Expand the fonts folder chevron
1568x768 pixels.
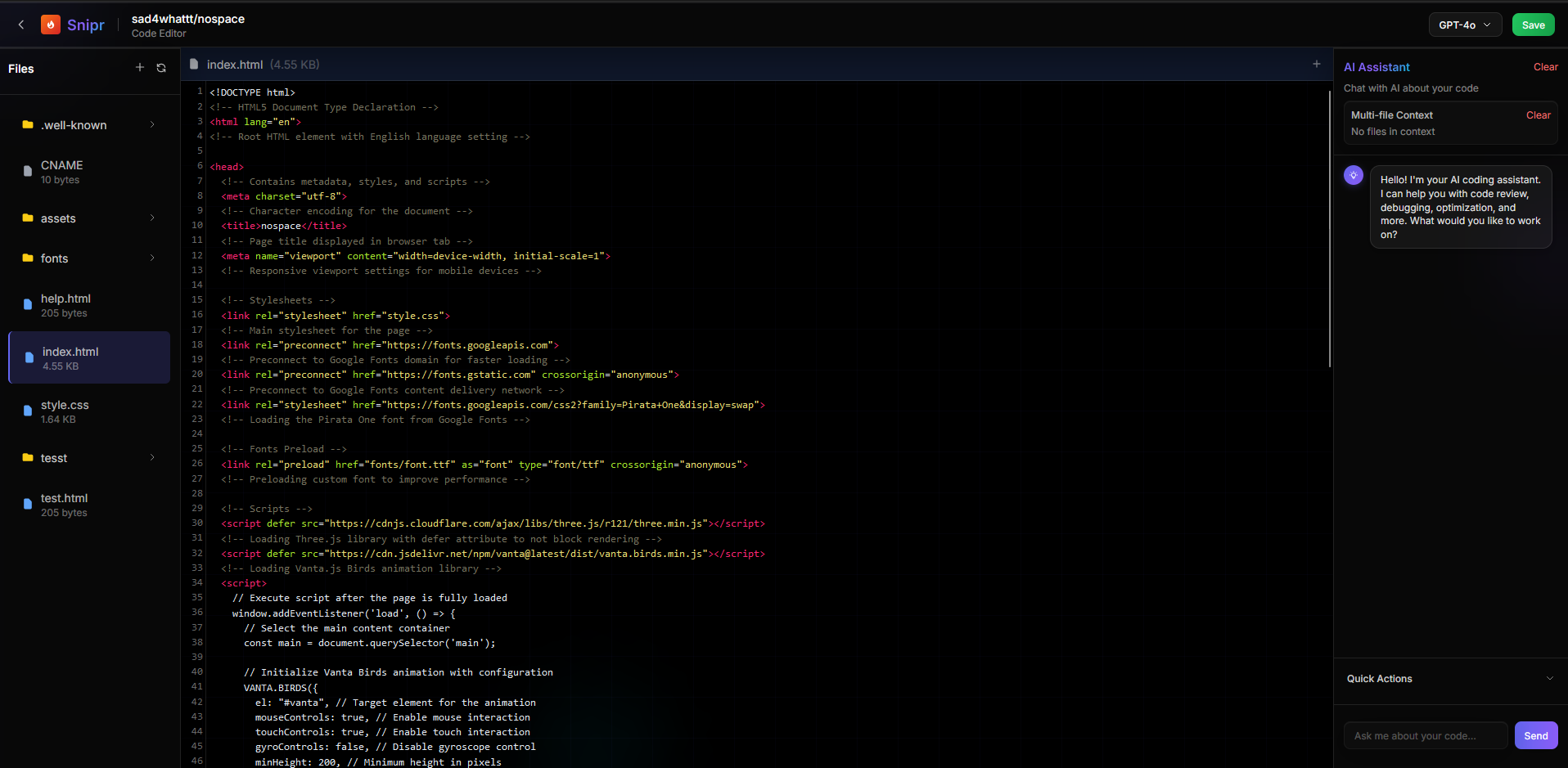click(x=152, y=258)
